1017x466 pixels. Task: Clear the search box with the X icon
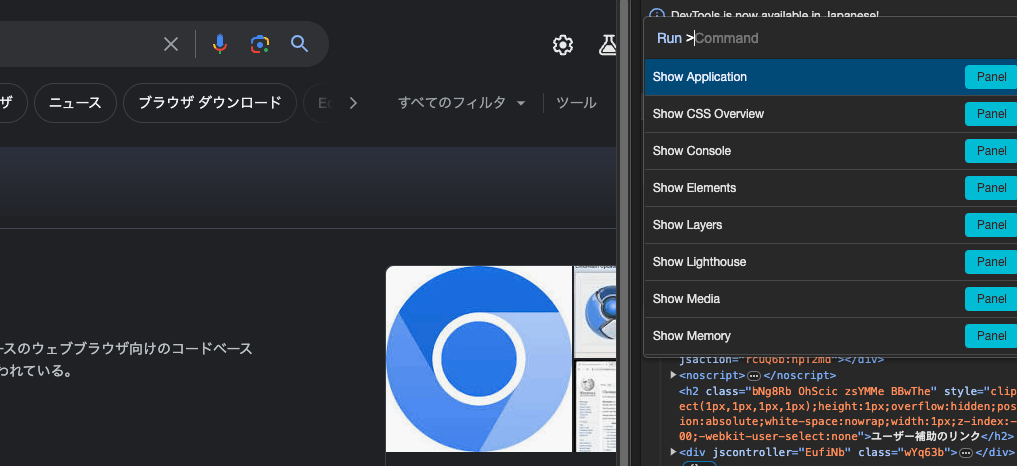point(171,44)
